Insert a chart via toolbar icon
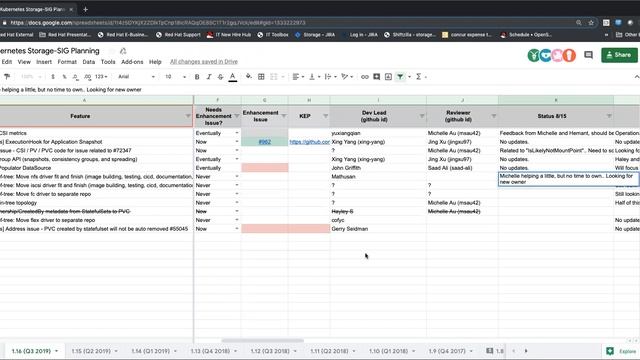The height and width of the screenshot is (360, 640). tap(388, 77)
